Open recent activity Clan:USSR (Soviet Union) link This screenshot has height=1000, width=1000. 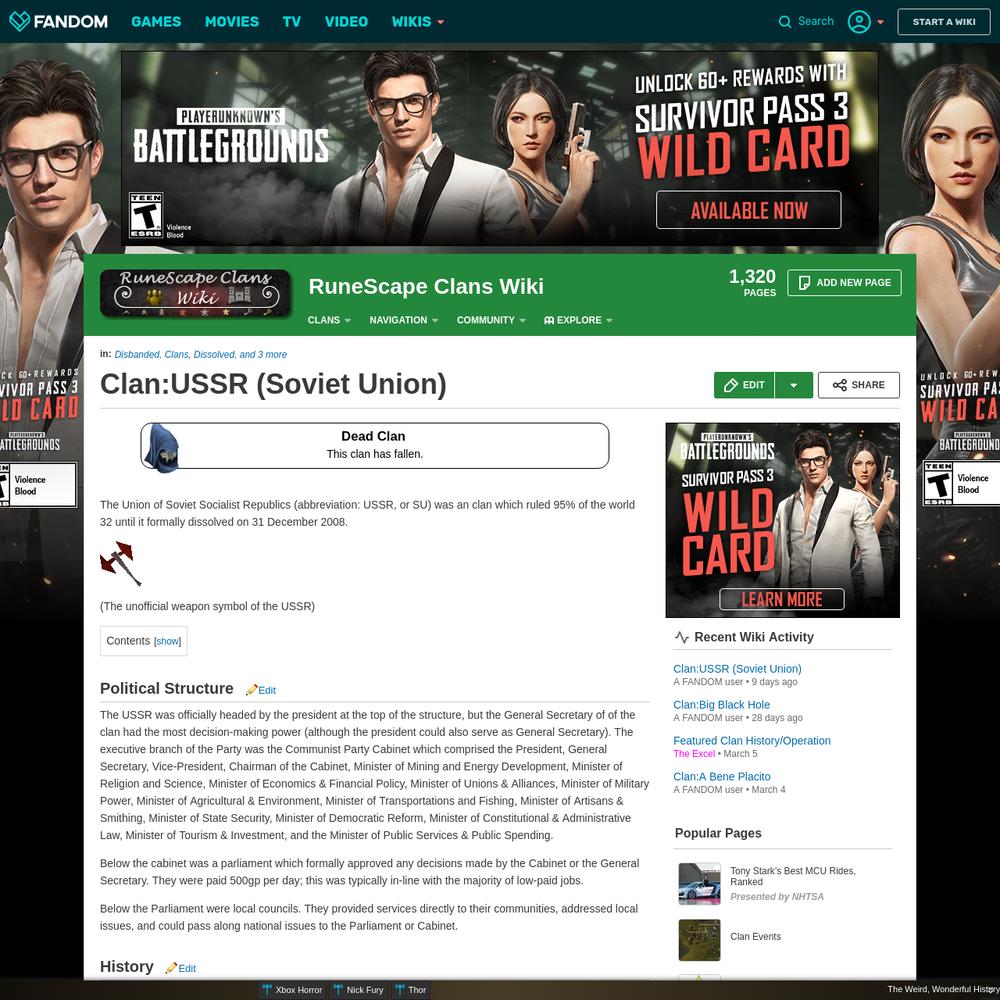[737, 668]
